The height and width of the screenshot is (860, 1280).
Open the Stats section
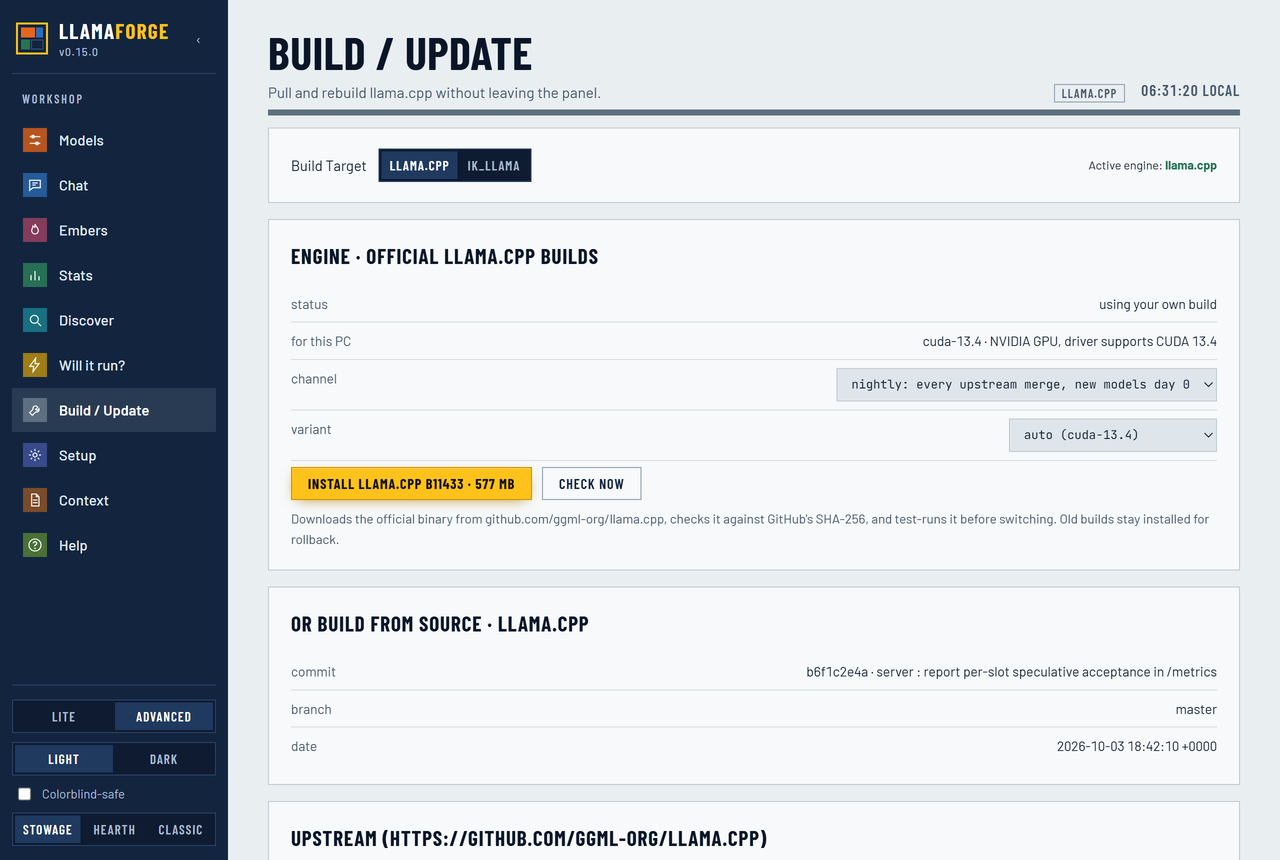pyautogui.click(x=114, y=275)
